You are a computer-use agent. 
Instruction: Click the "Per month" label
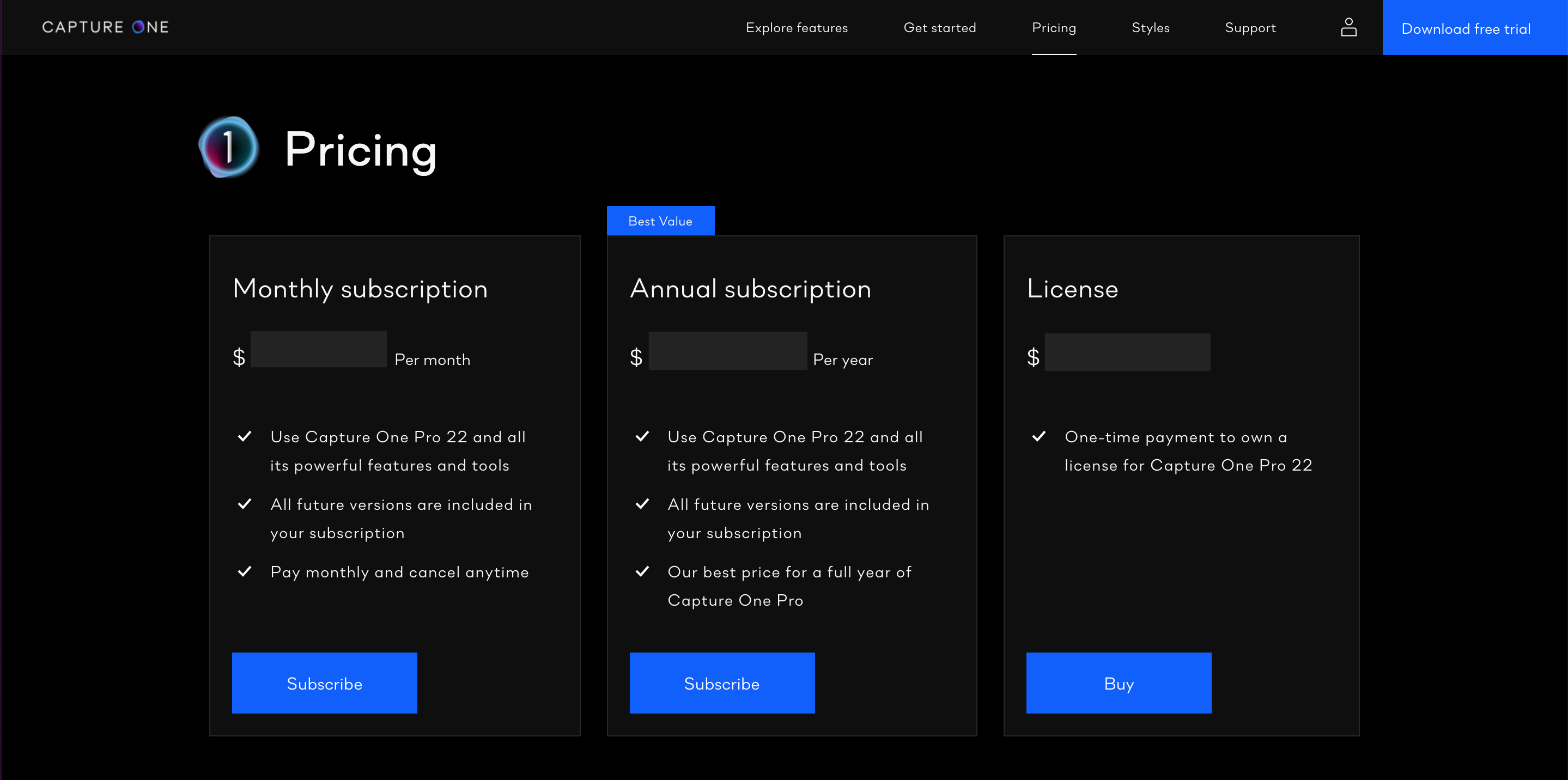[432, 359]
